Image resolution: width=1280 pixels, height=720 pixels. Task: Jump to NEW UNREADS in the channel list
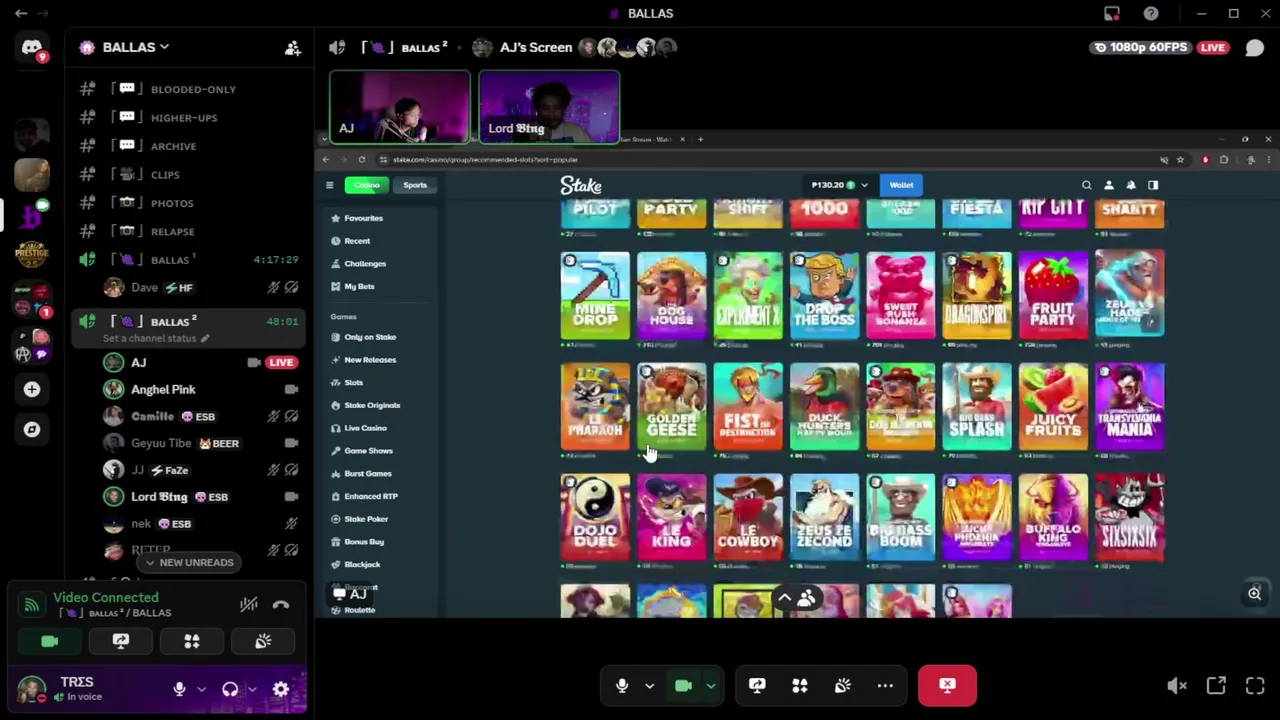pyautogui.click(x=188, y=562)
